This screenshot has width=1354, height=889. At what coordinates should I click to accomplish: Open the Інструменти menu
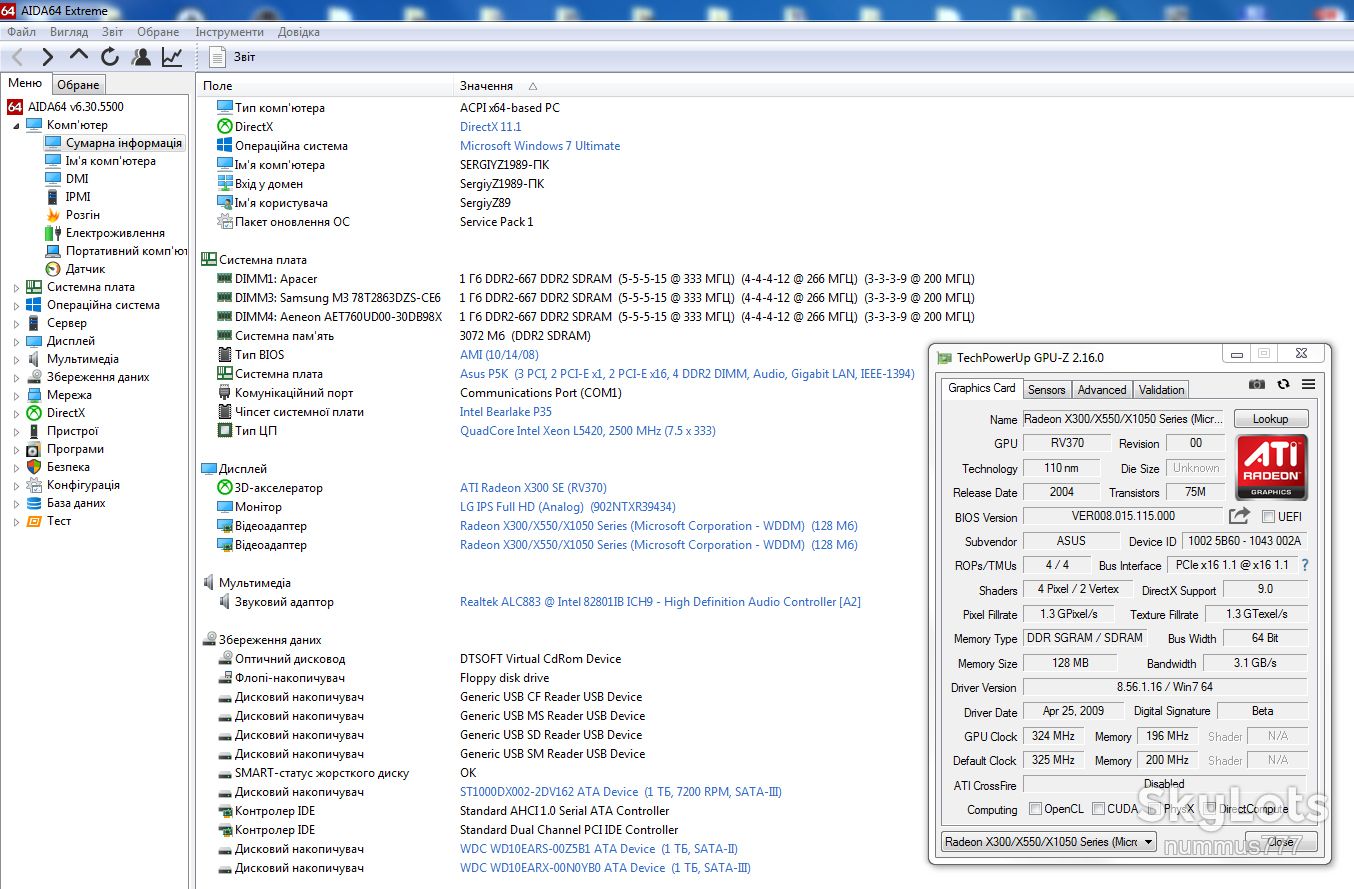pos(230,32)
